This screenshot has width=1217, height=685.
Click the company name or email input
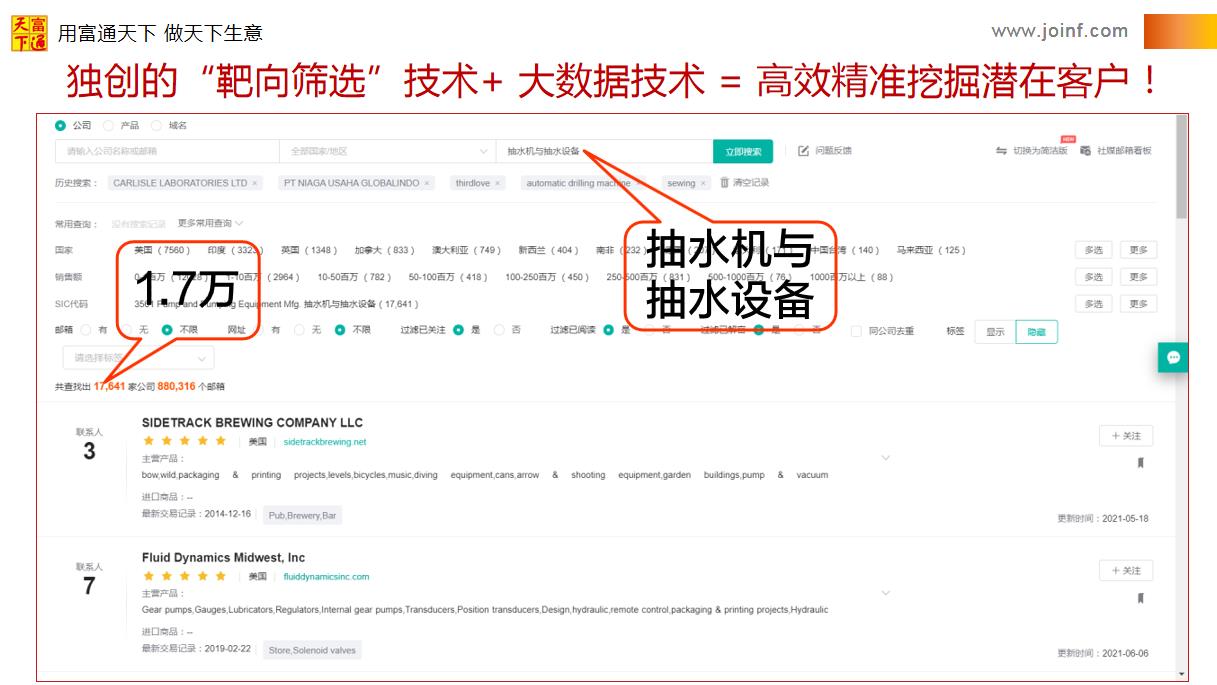click(x=167, y=151)
